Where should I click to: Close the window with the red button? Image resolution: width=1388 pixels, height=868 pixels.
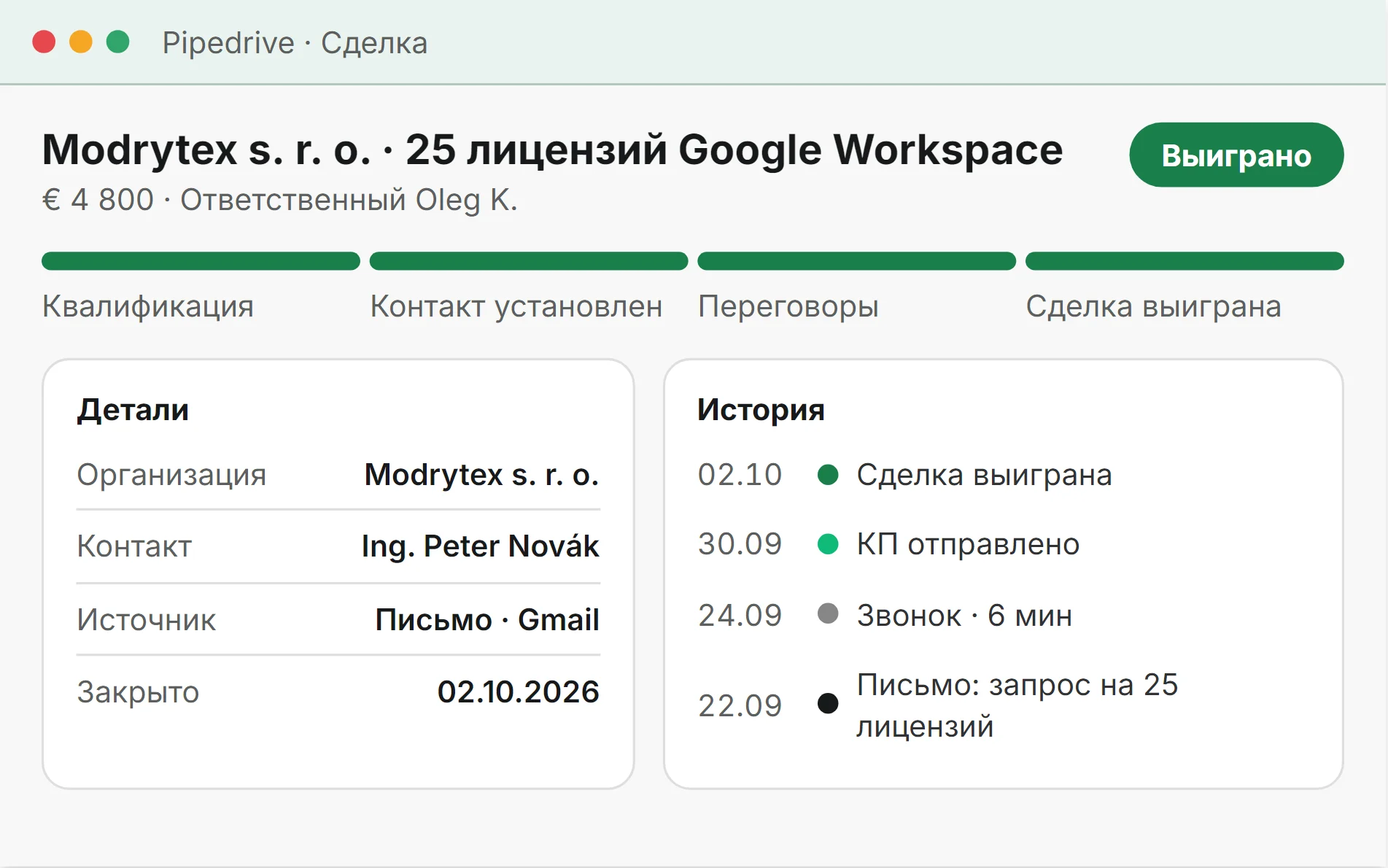tap(44, 42)
